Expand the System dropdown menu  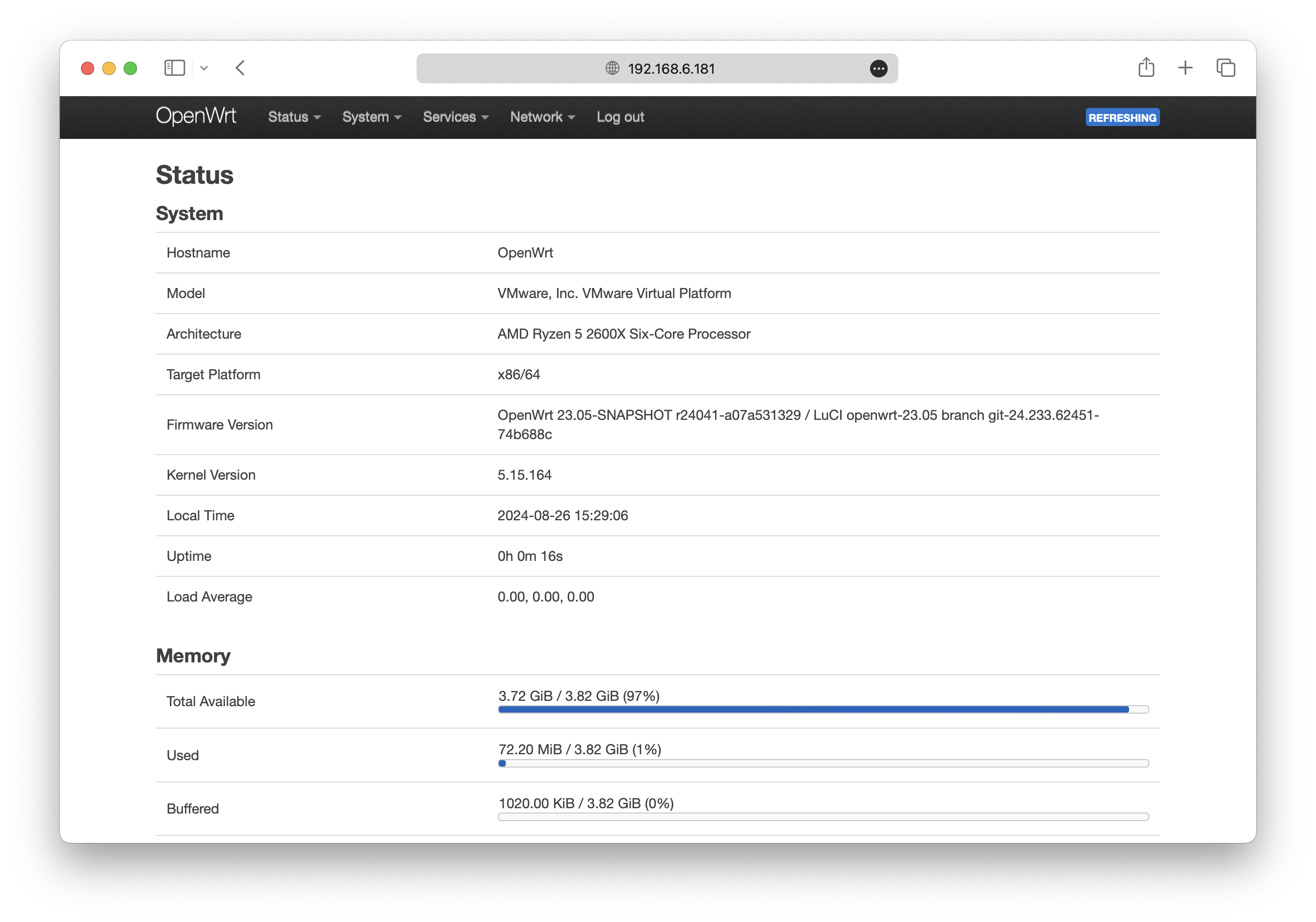tap(371, 117)
